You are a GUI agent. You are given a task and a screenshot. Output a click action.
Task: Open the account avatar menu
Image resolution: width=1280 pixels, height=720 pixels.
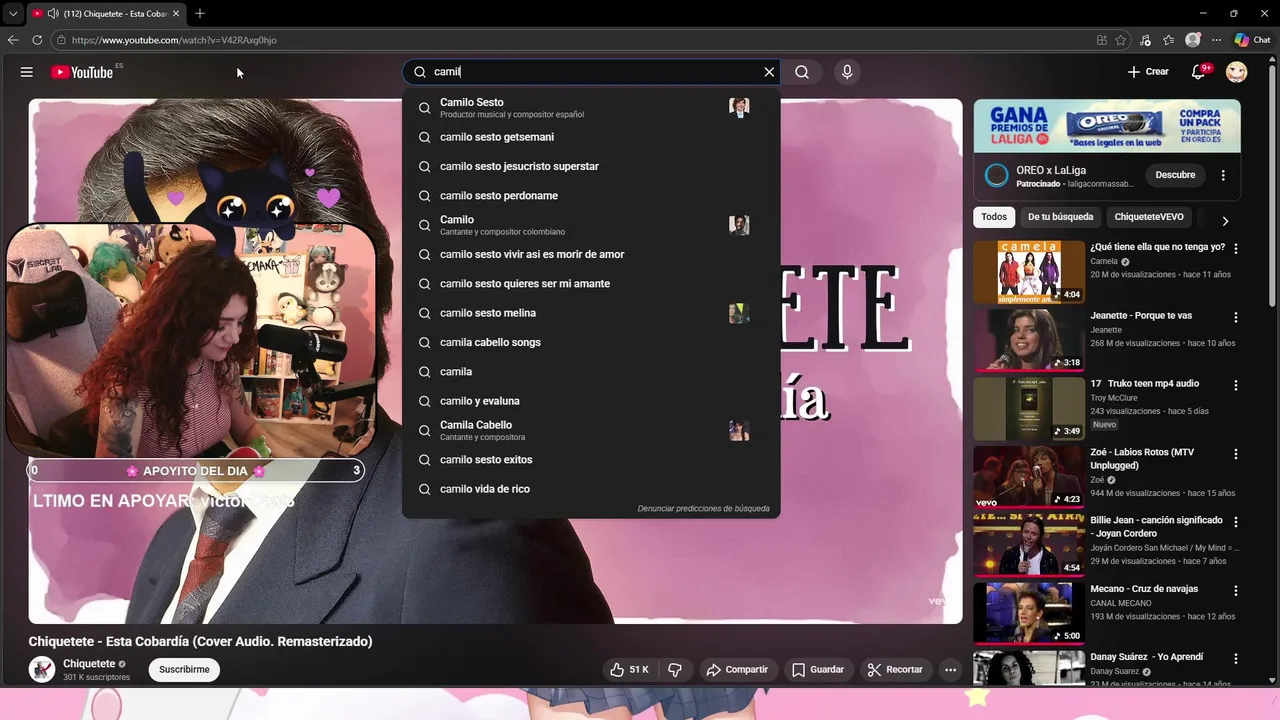click(1237, 72)
